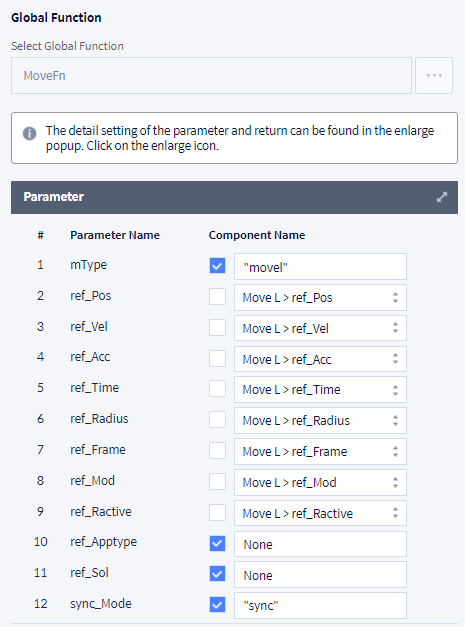Click the enlarge icon in Parameter header
Viewport: 465px width, 627px height.
click(x=441, y=197)
